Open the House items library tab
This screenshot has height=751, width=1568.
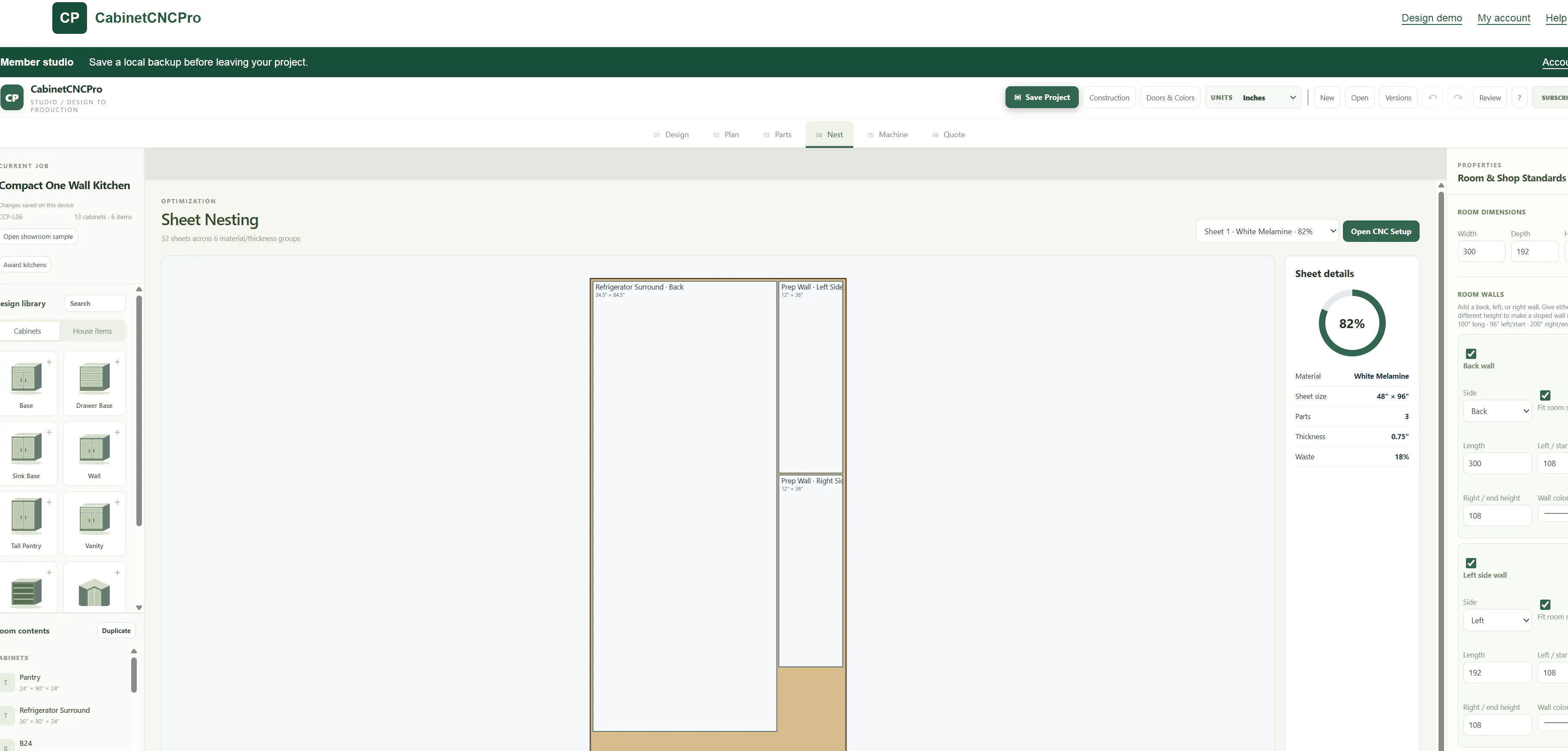[93, 332]
